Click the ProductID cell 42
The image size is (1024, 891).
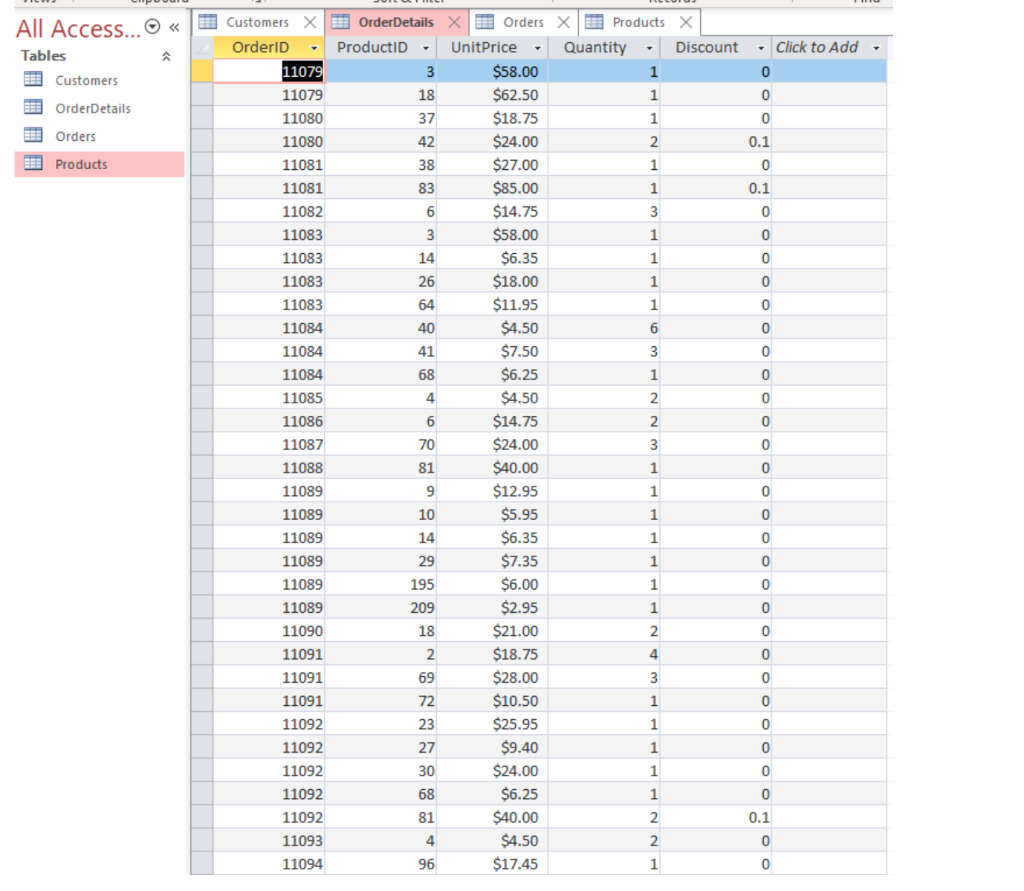click(x=381, y=142)
